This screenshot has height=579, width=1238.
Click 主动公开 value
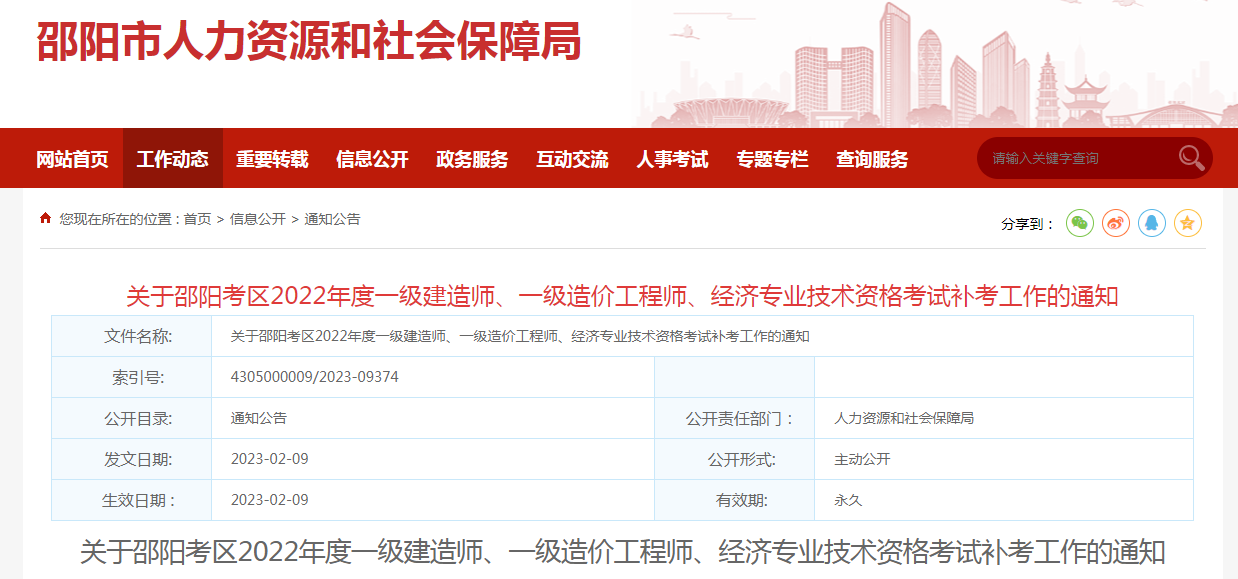click(x=862, y=459)
